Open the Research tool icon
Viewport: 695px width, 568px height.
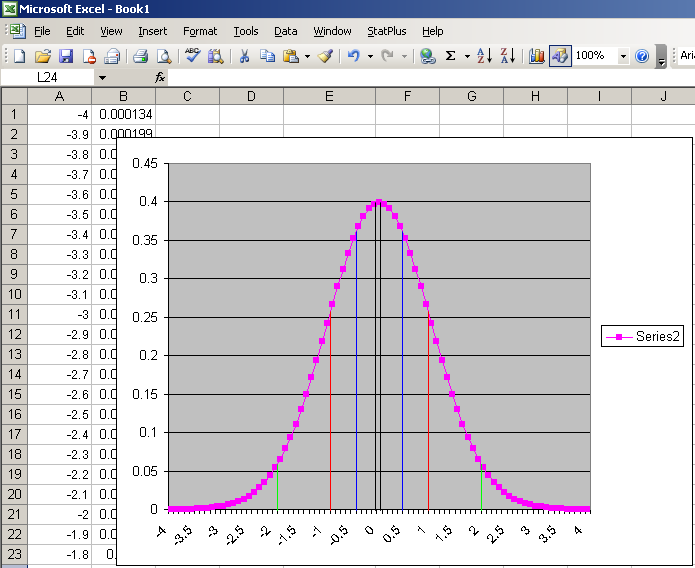click(x=216, y=56)
